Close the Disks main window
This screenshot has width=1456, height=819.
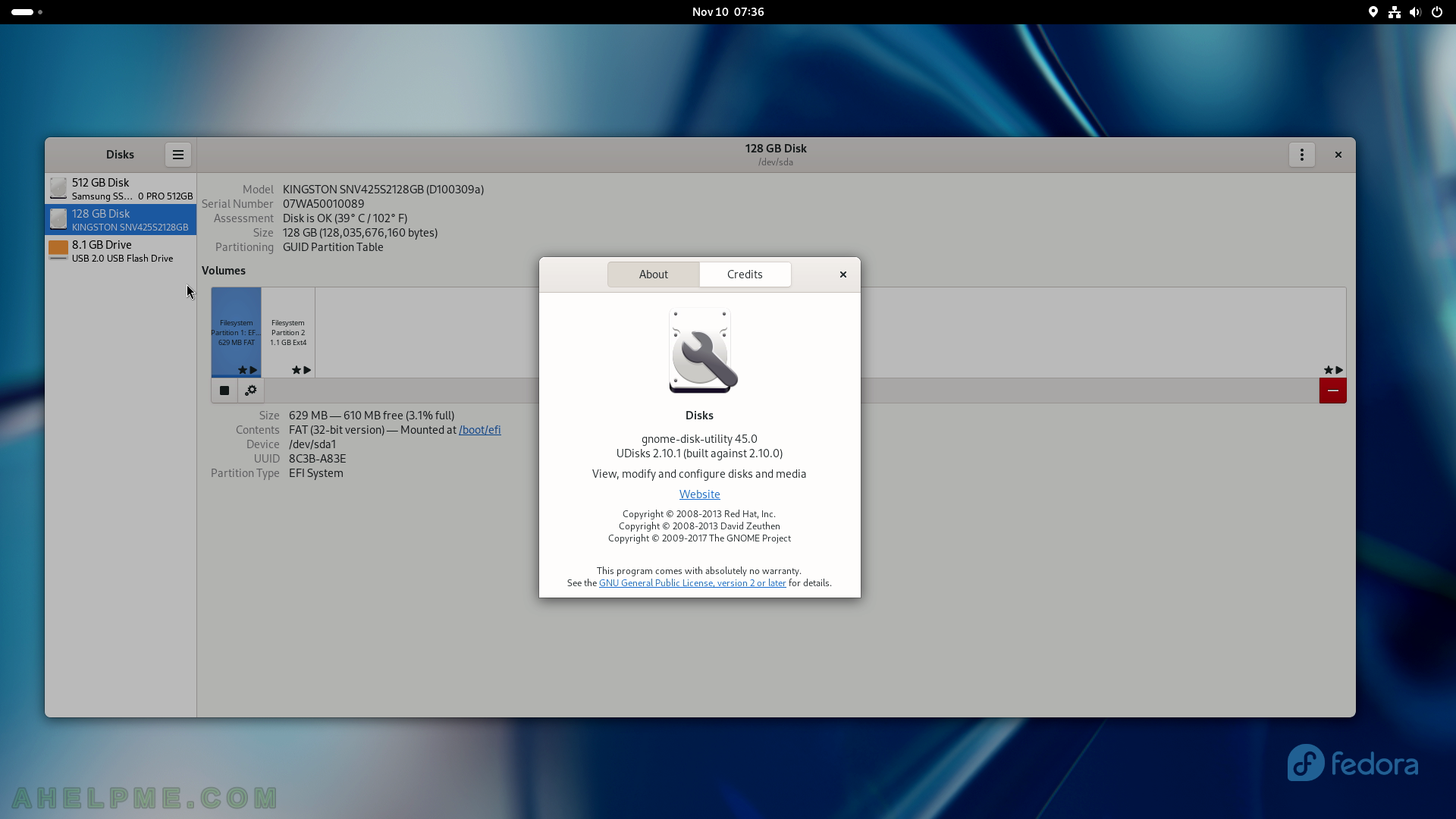pos(1338,155)
